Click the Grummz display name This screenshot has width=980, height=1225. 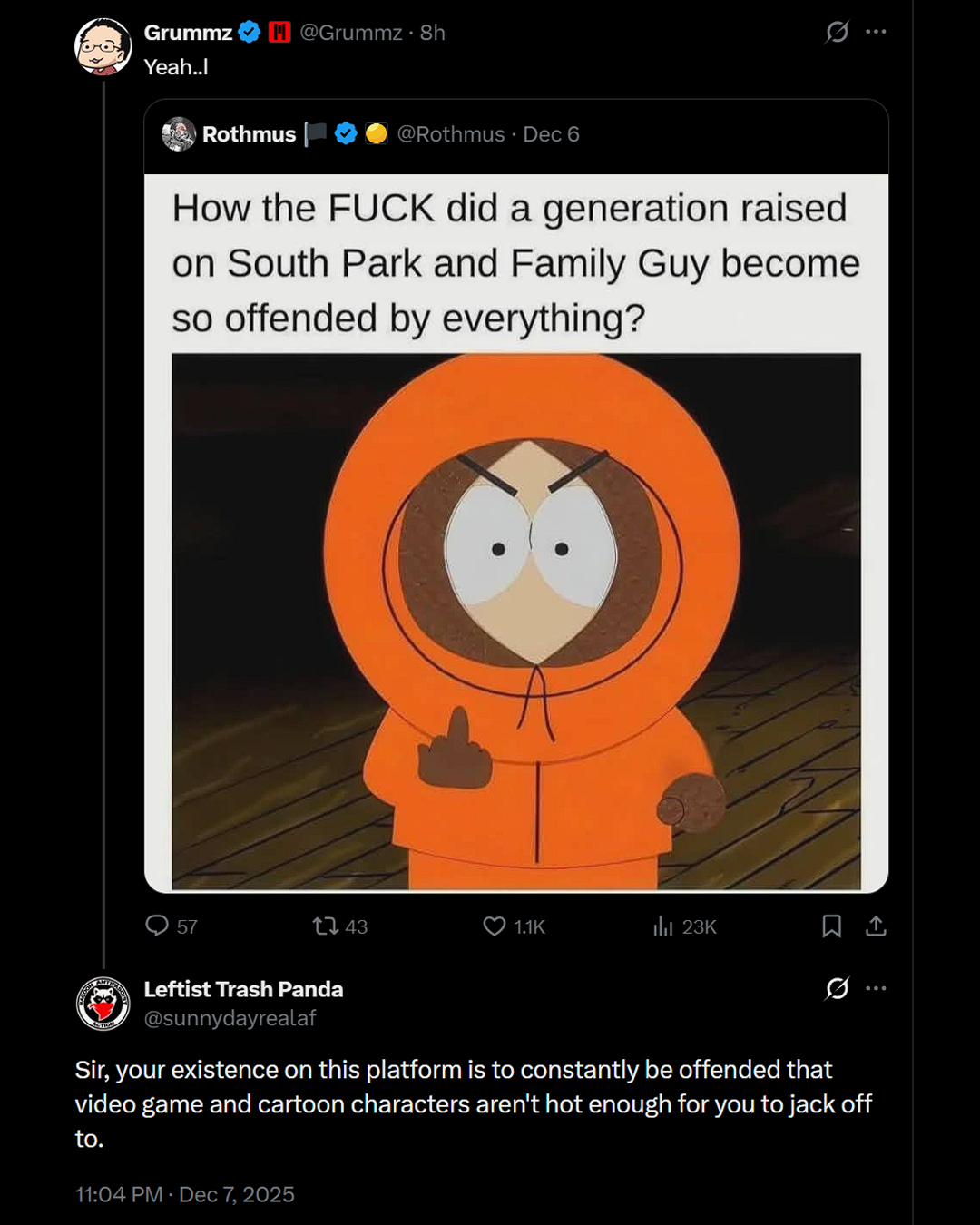pyautogui.click(x=188, y=33)
